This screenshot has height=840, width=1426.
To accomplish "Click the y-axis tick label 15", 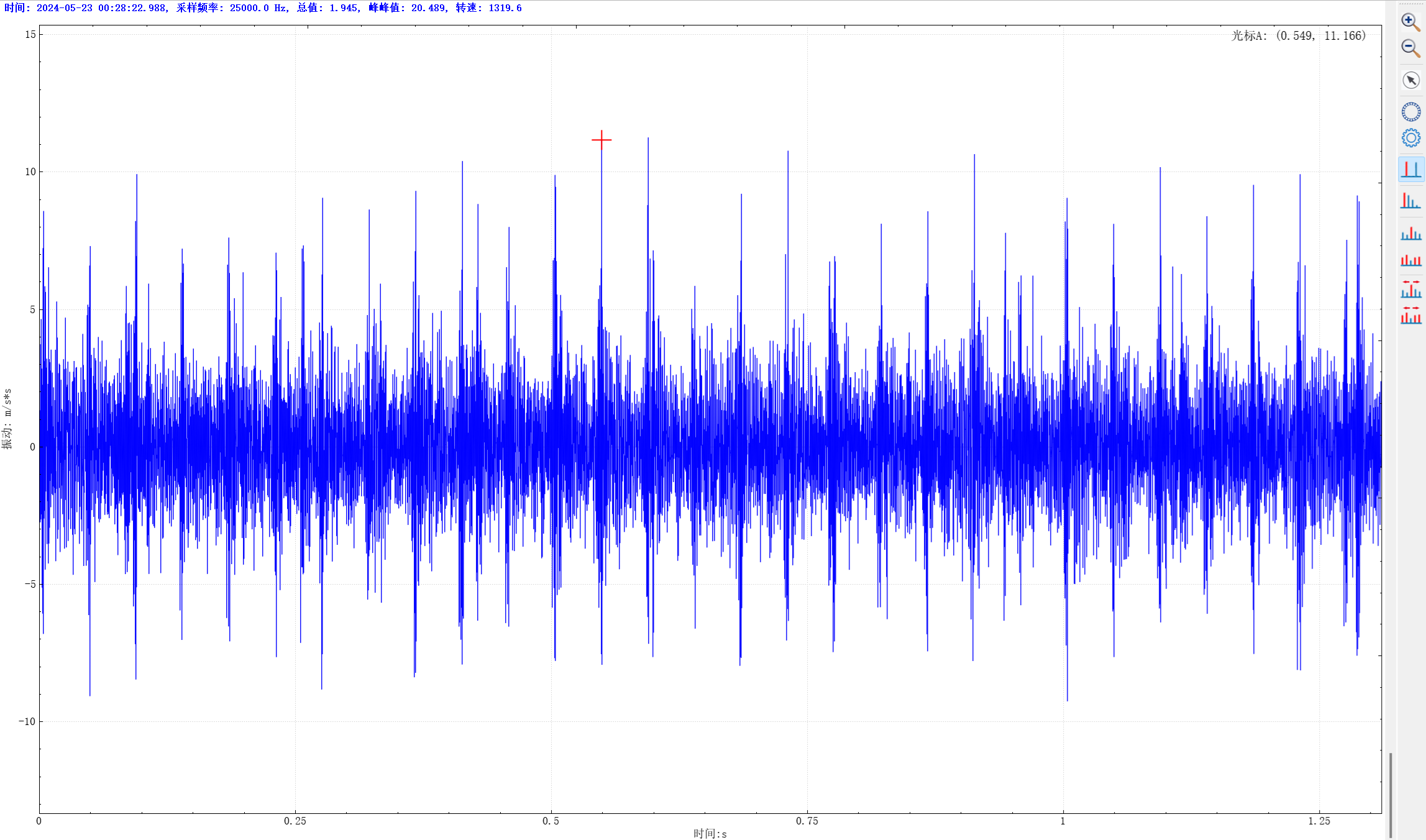I will [x=30, y=35].
